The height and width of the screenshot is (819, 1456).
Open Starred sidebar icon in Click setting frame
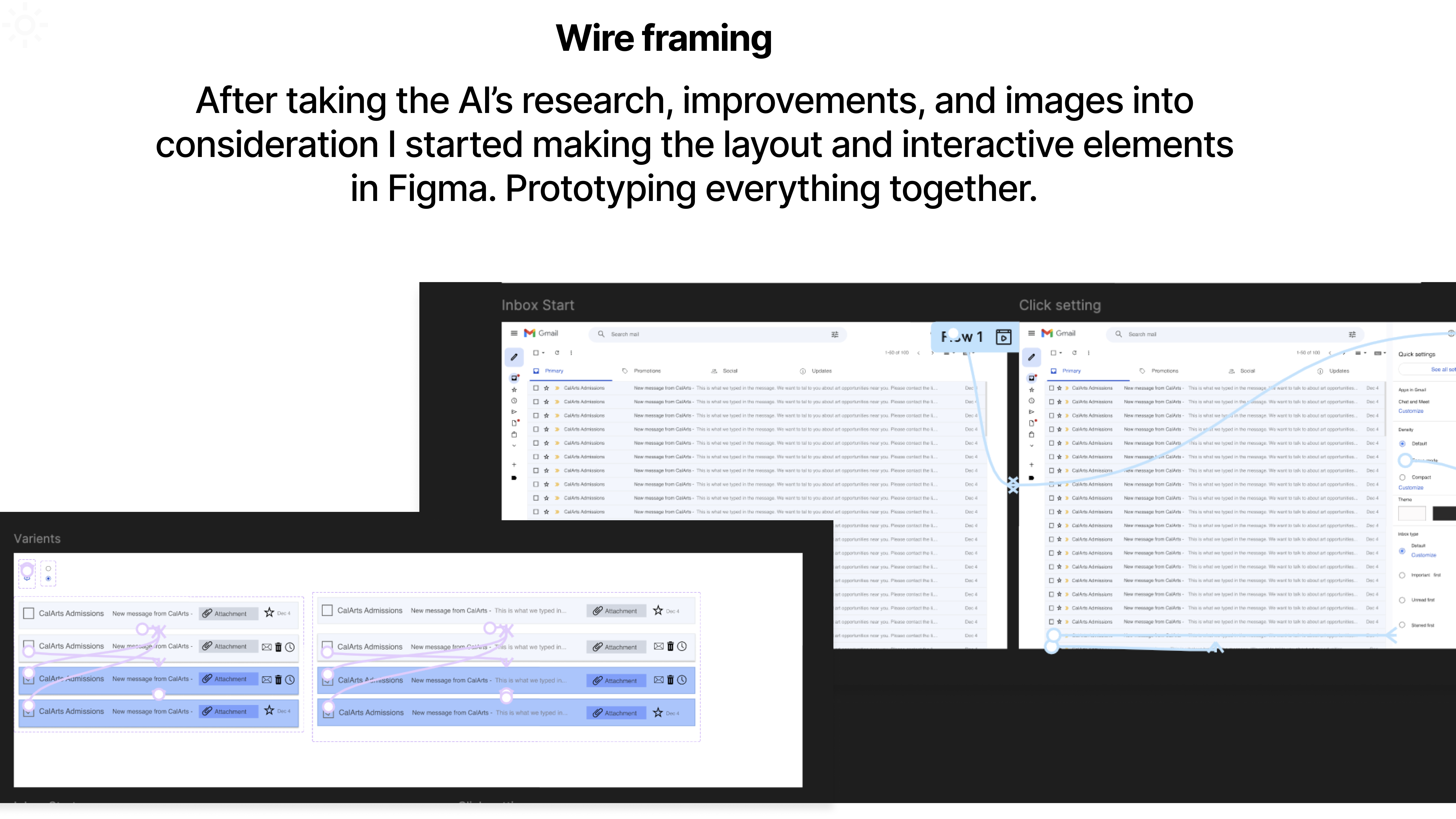1031,390
